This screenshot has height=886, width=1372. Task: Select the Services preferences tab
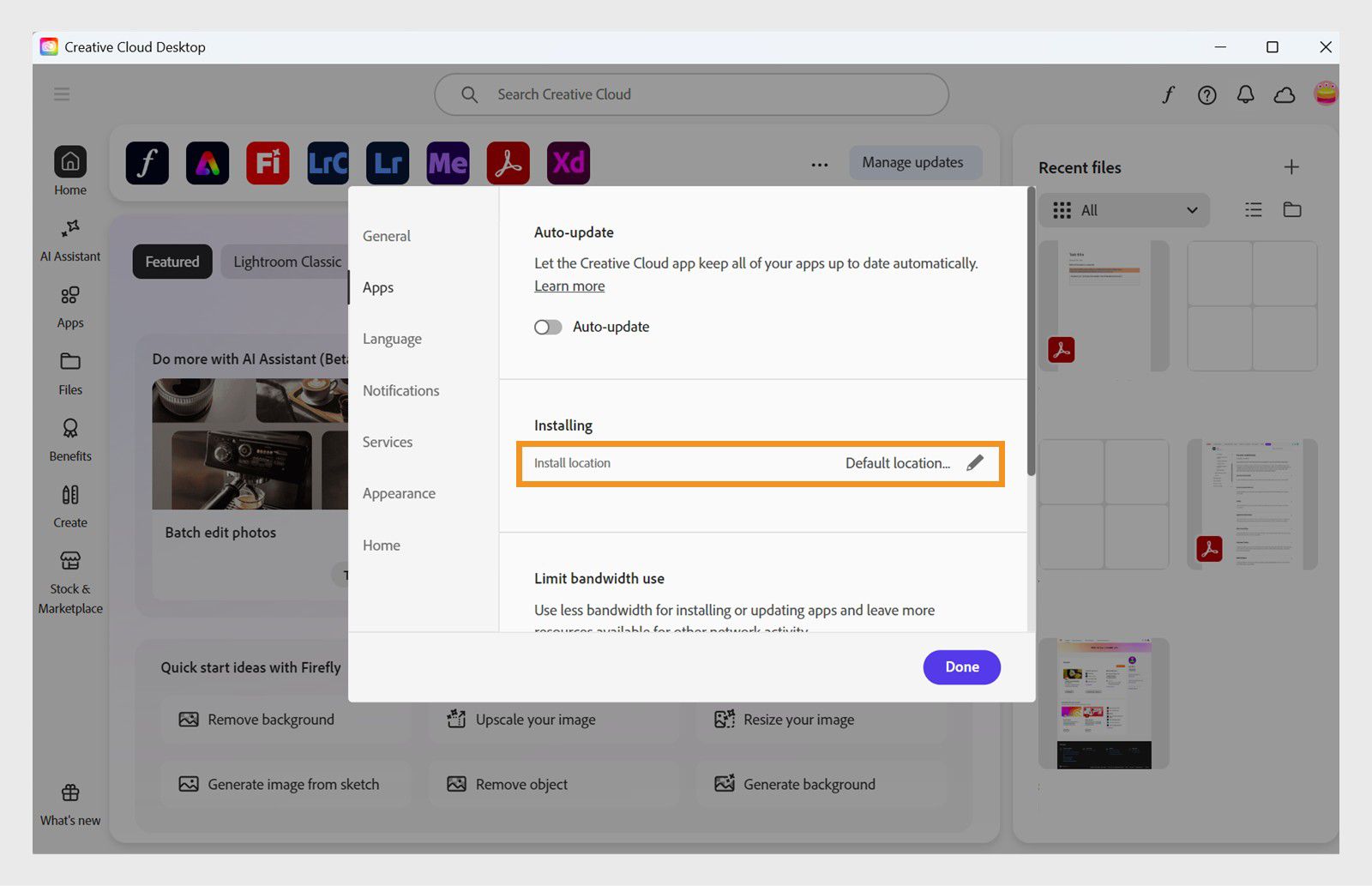click(x=388, y=442)
